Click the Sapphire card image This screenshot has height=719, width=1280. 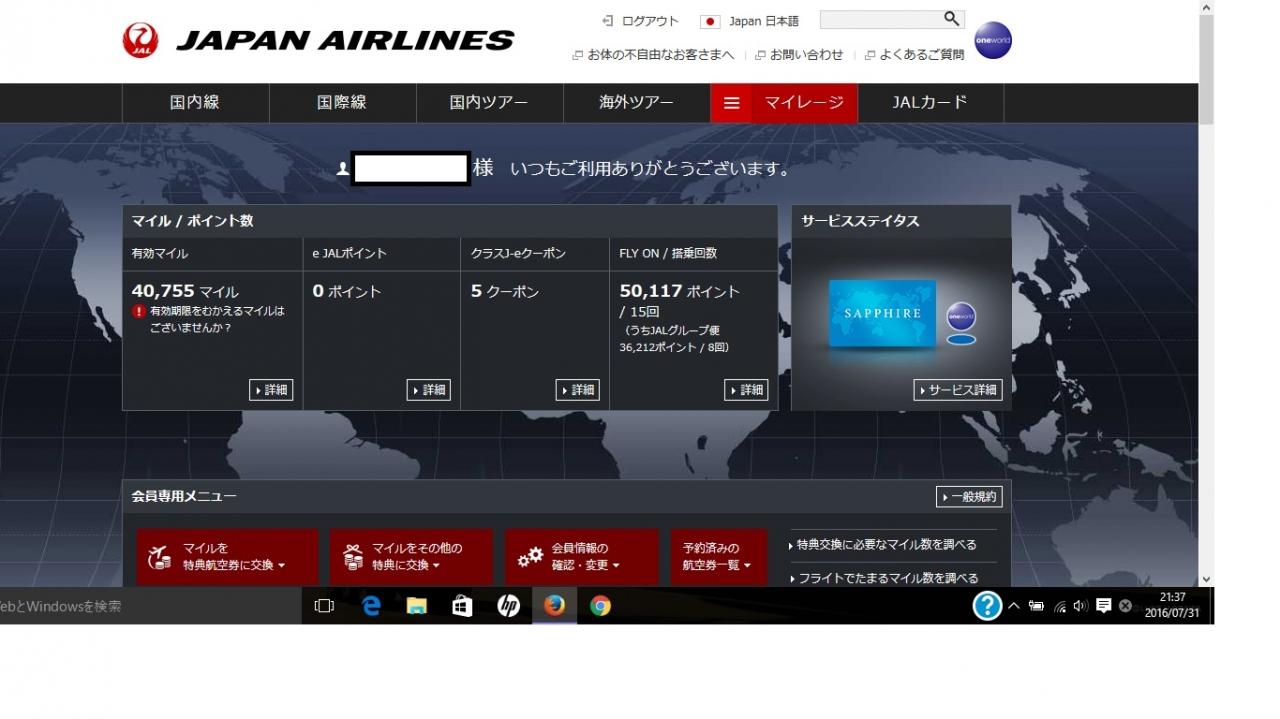(882, 313)
